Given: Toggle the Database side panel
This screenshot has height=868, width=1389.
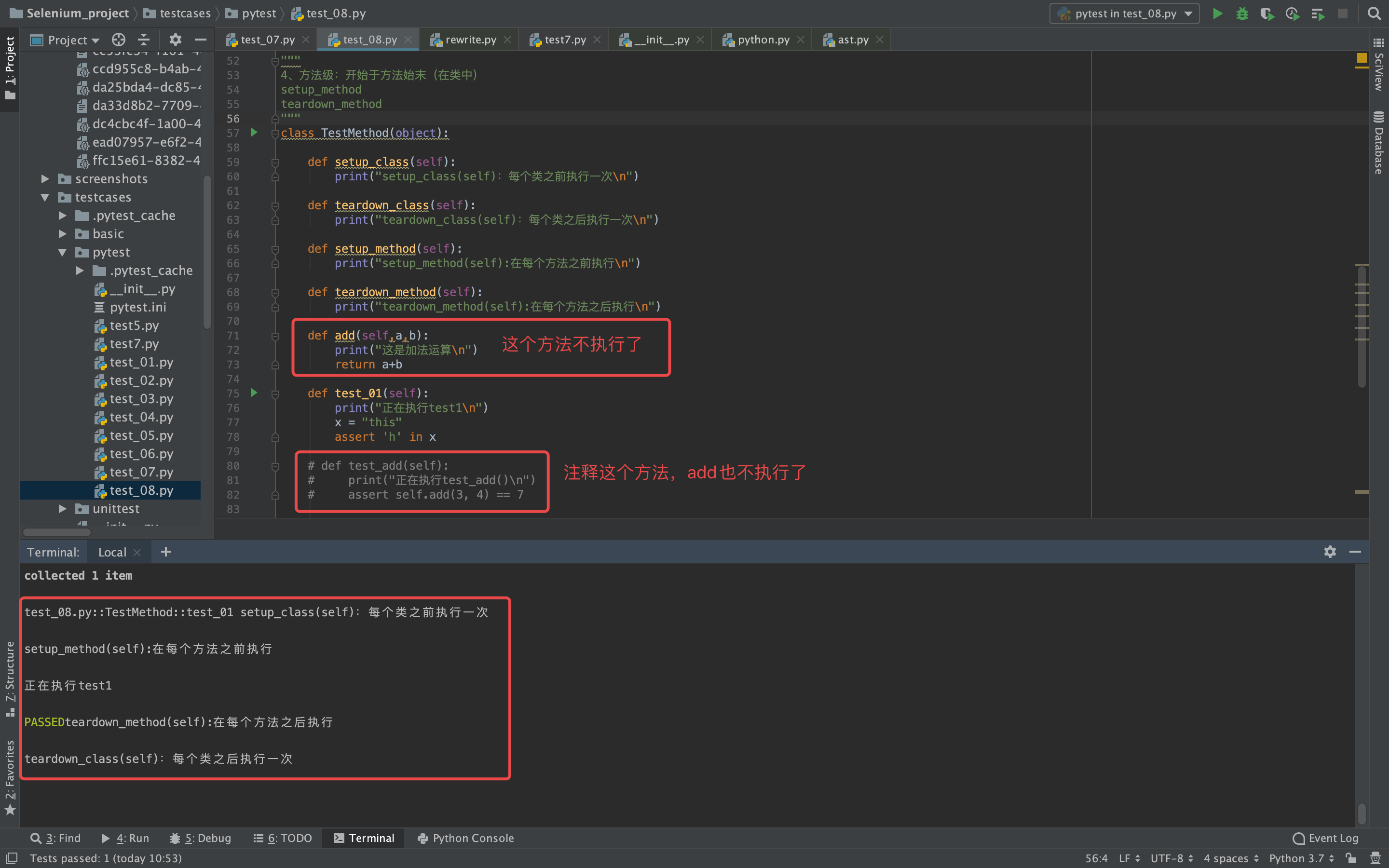Looking at the screenshot, I should click(1379, 142).
